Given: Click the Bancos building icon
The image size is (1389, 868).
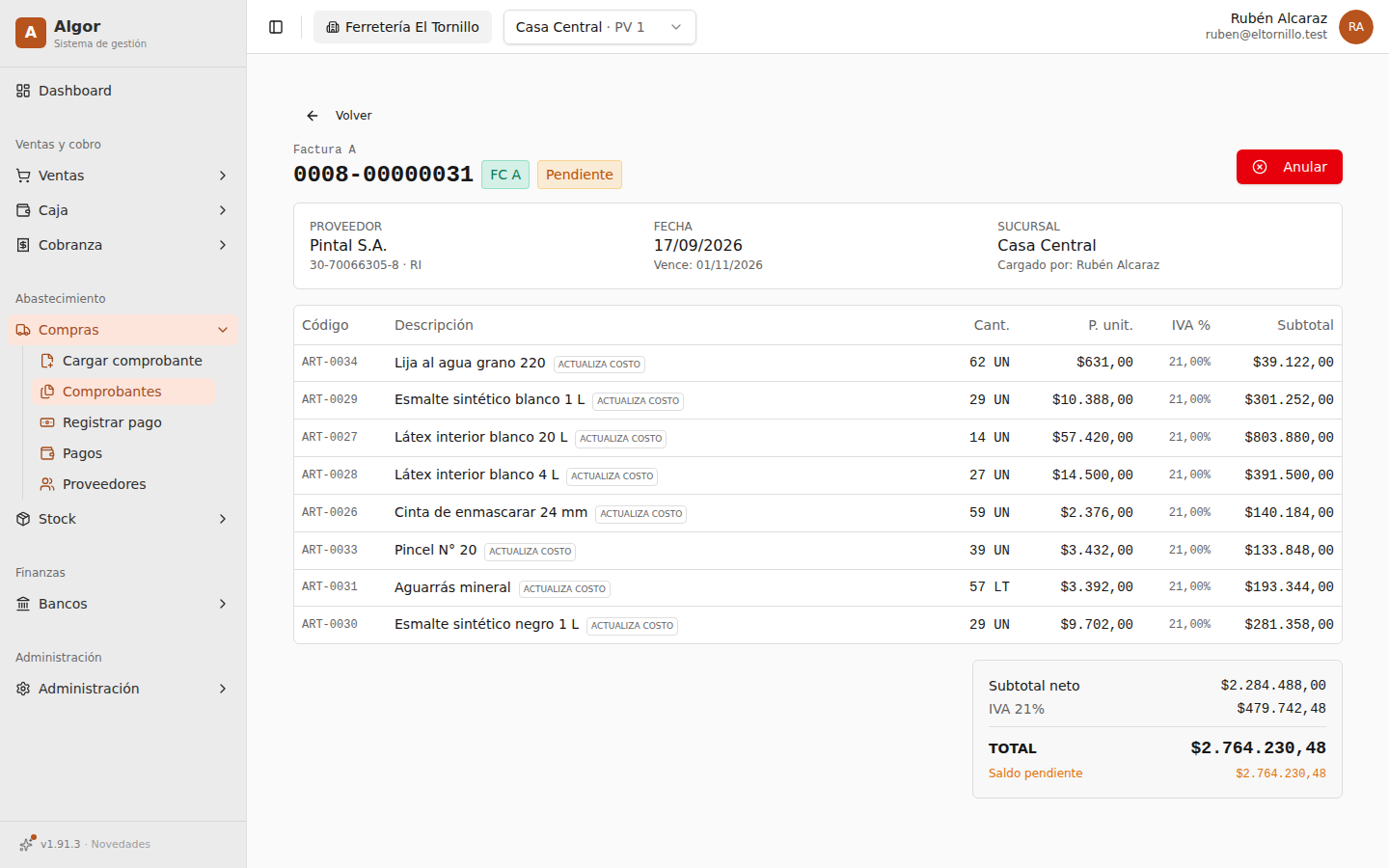Looking at the screenshot, I should (x=23, y=604).
